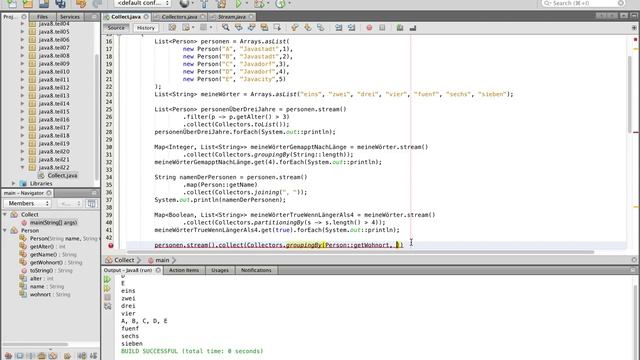Click in the Search field
The height and width of the screenshot is (360, 640).
tap(583, 3)
